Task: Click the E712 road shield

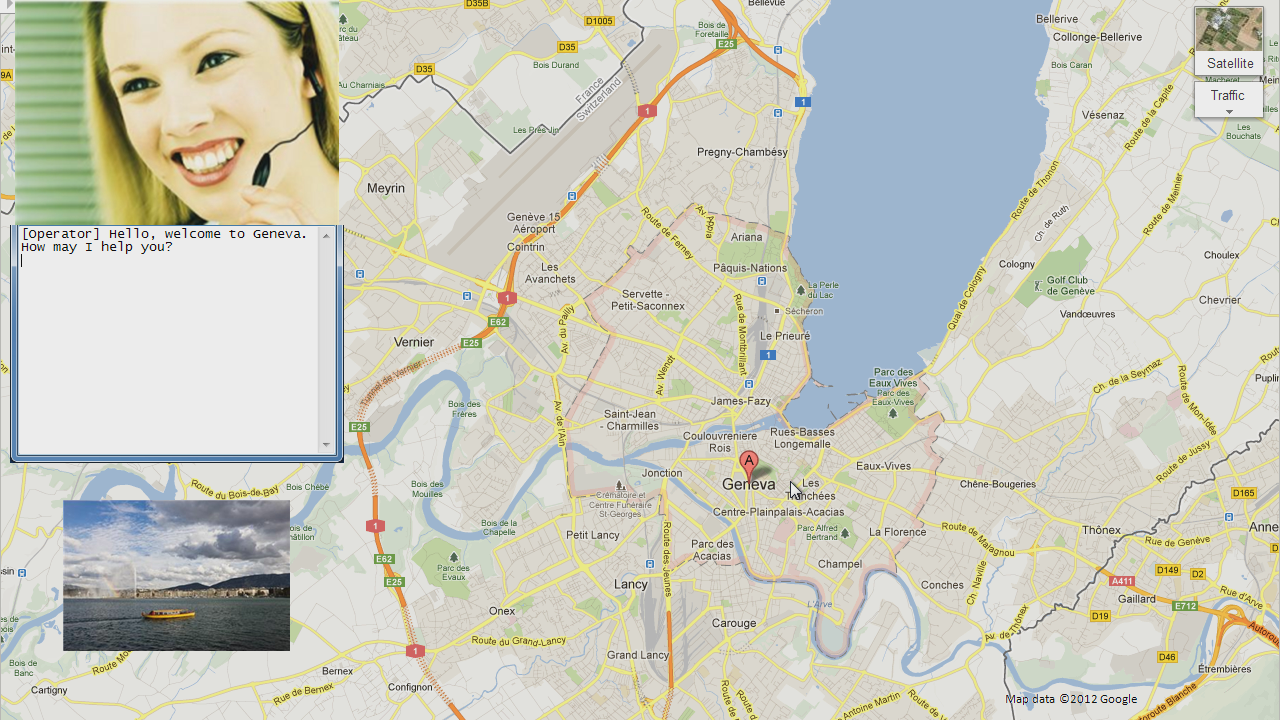Action: (x=1186, y=606)
